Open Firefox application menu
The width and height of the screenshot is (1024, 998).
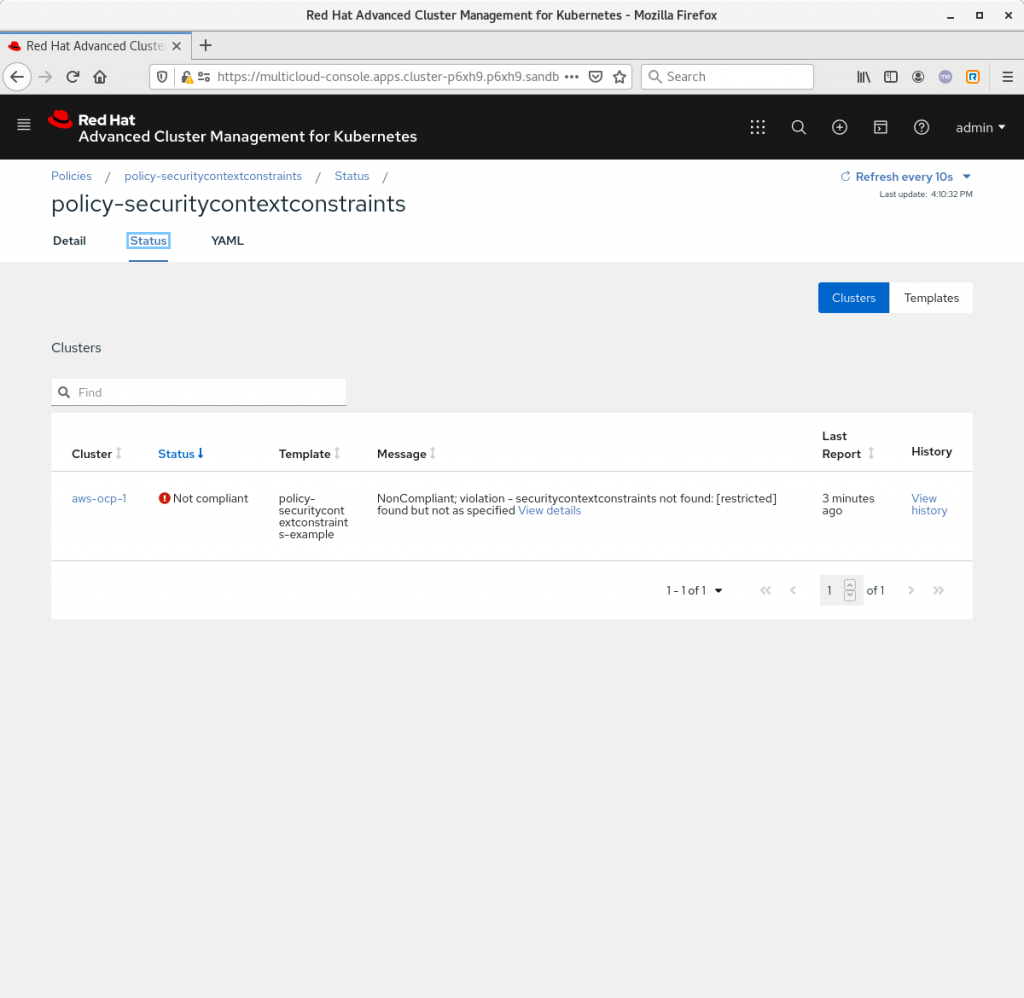pyautogui.click(x=1008, y=77)
